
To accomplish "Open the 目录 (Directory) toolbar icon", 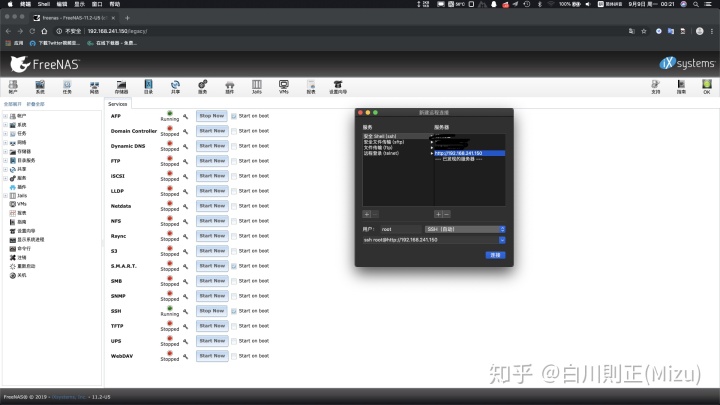I will point(148,86).
